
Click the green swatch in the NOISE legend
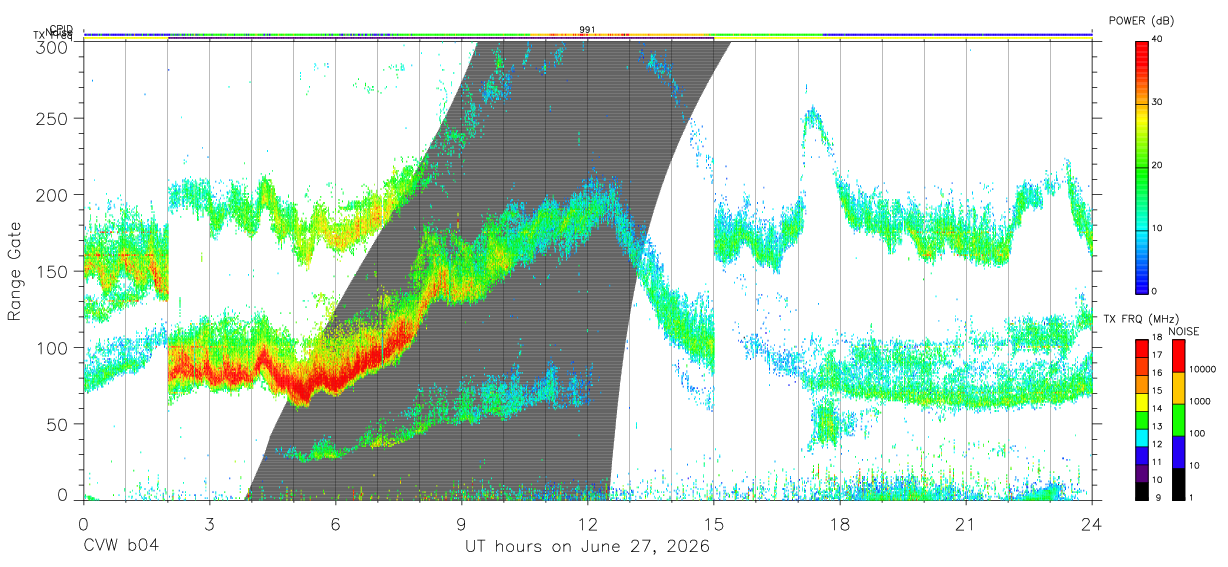click(x=1177, y=420)
